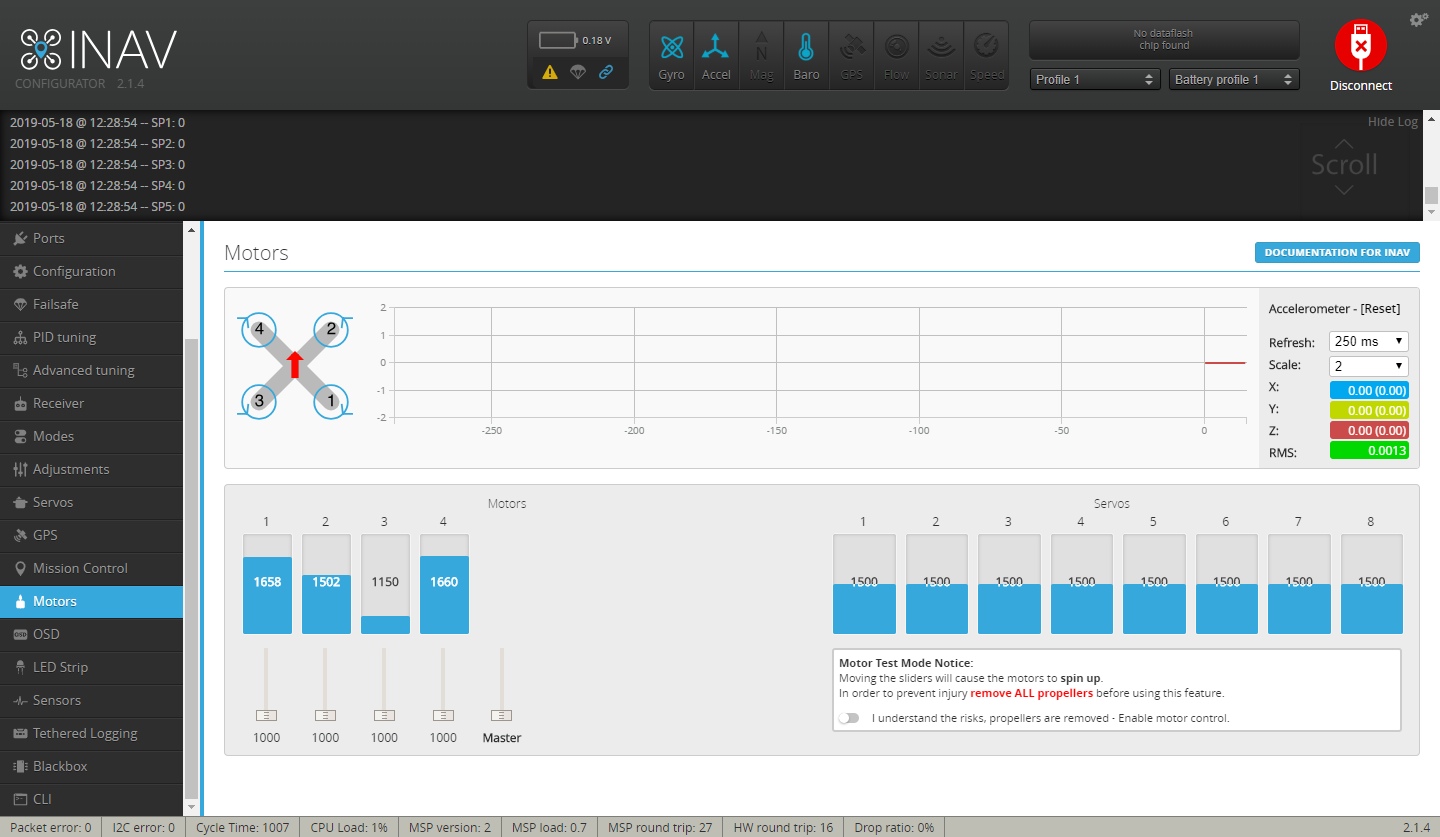Screen dimensions: 1440x837
Task: Expand the Battery profile 1 selector
Action: click(1233, 79)
